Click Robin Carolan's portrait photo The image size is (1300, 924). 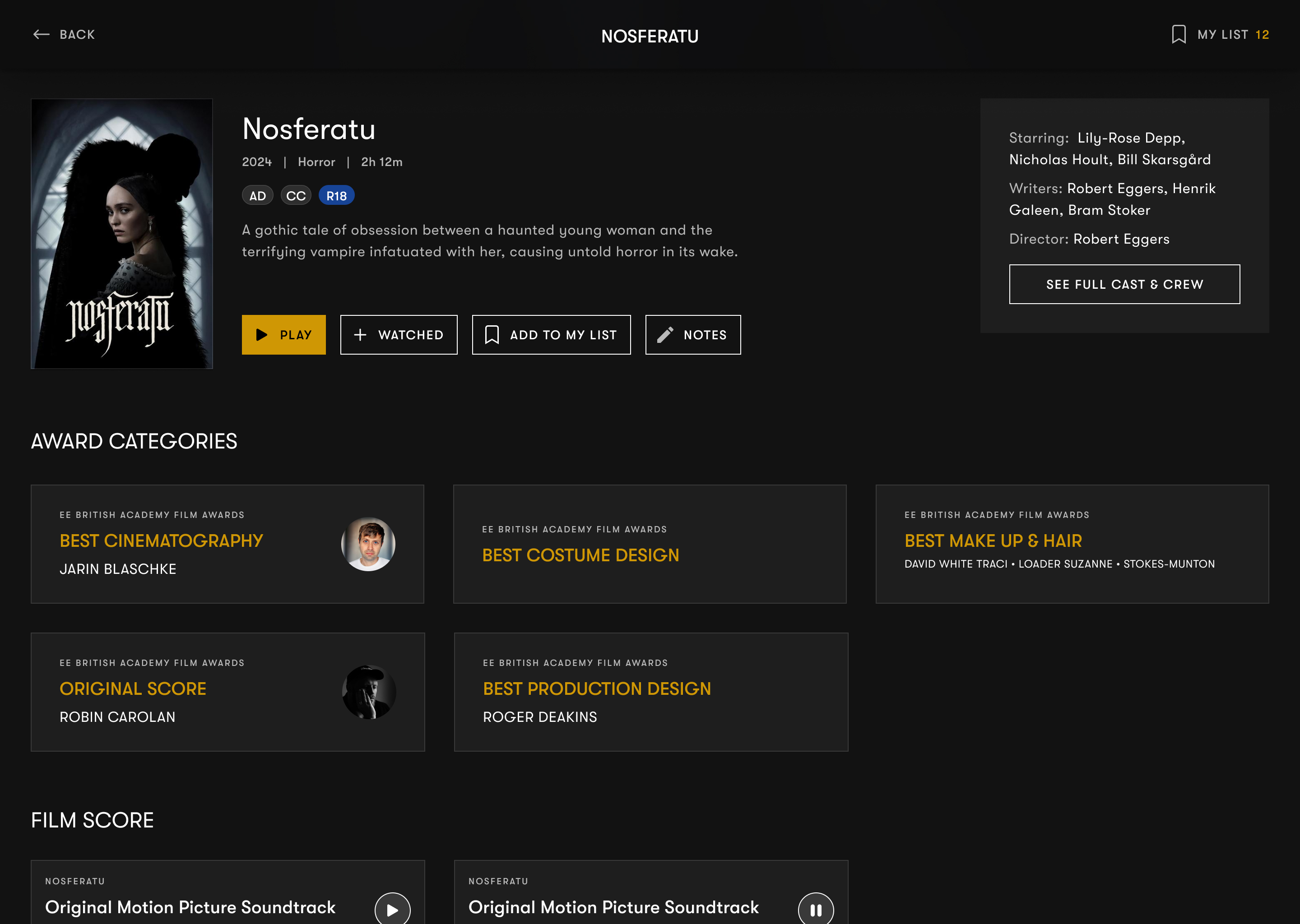(368, 692)
